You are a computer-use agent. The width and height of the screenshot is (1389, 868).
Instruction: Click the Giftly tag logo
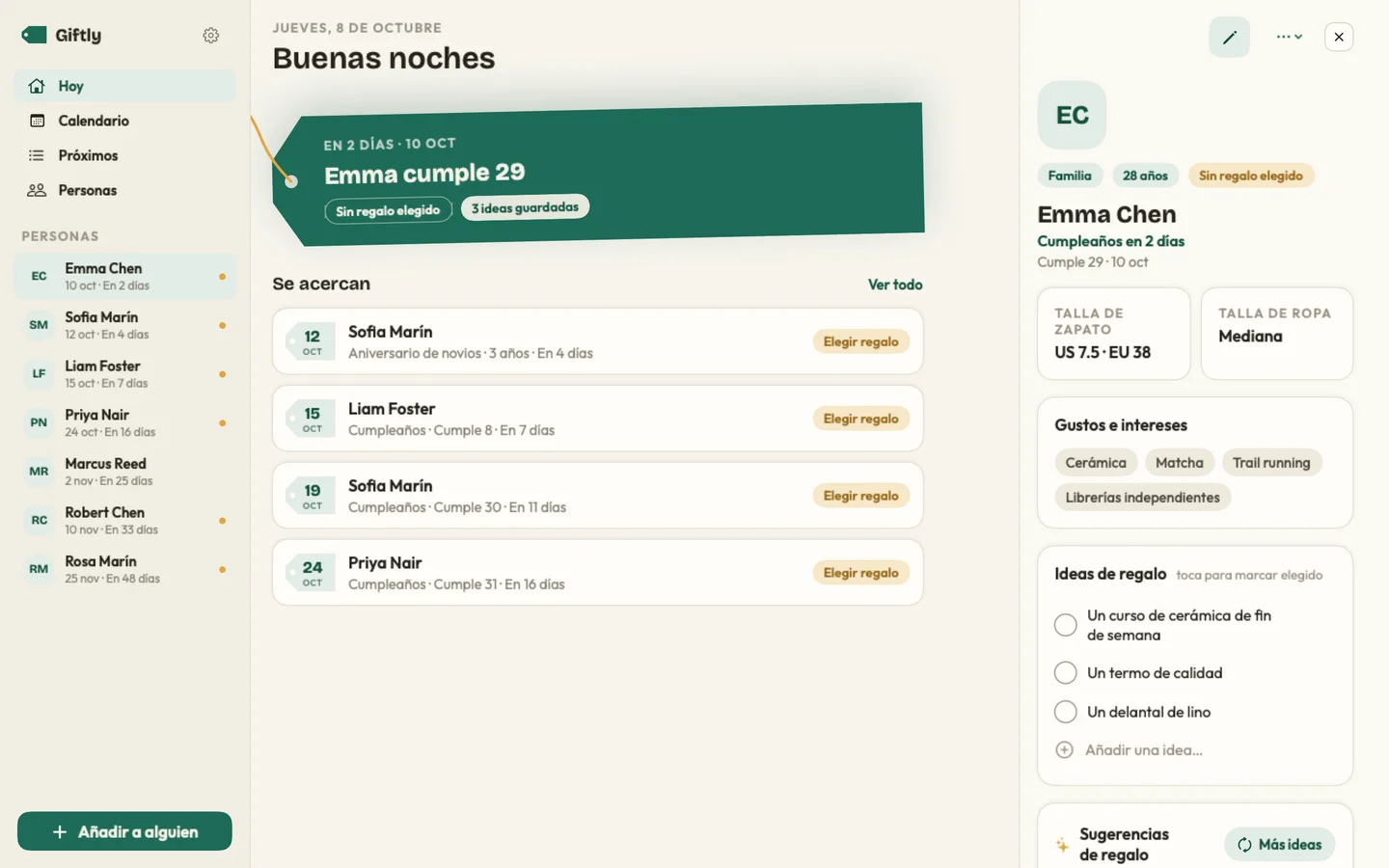[x=35, y=35]
